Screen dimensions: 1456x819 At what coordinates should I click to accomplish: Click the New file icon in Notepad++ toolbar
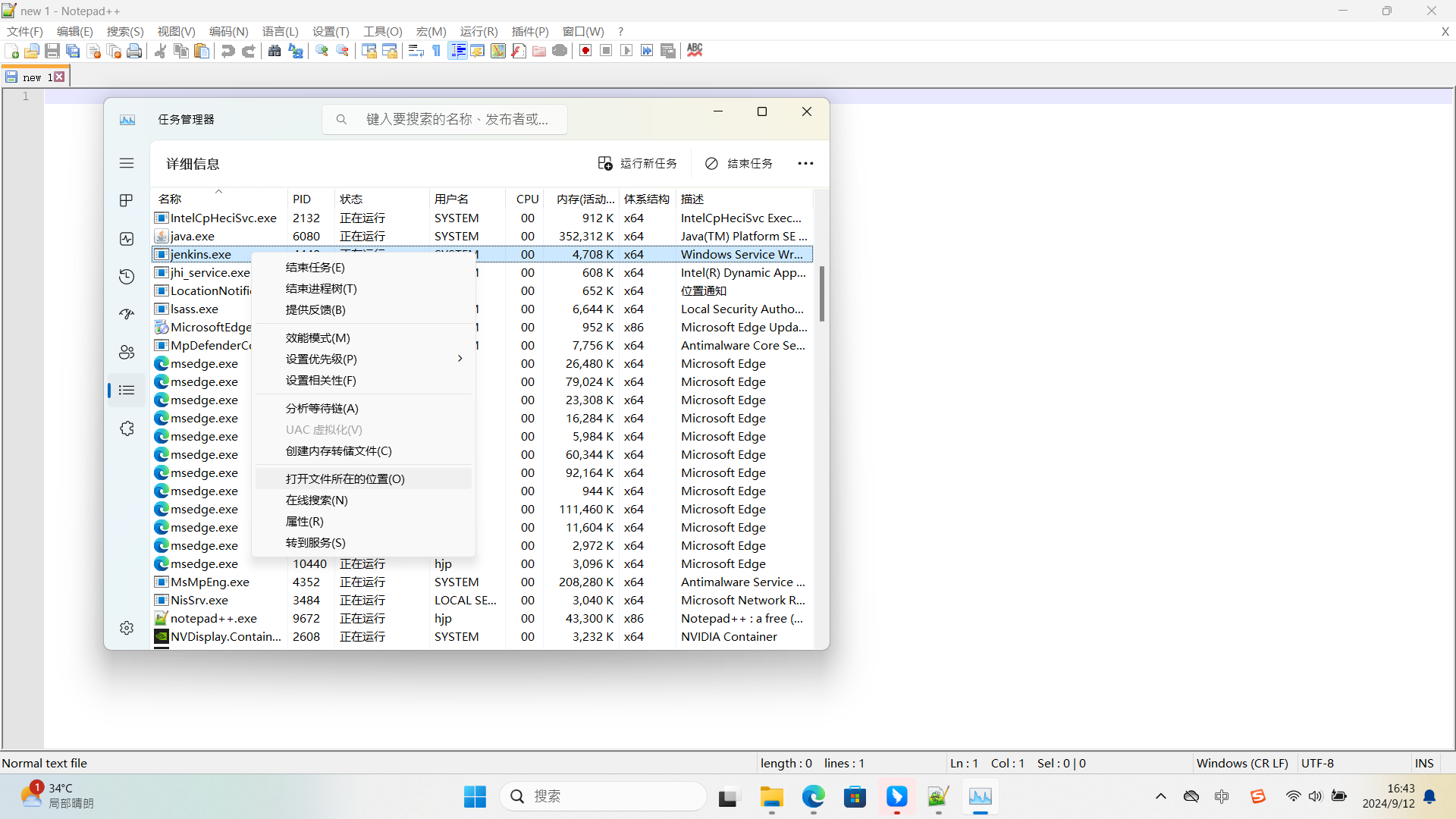tap(12, 51)
